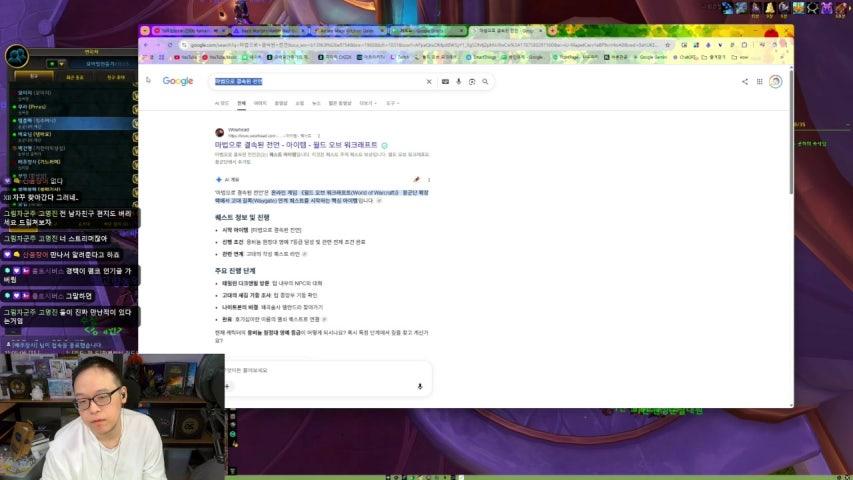
Task: Click the plus icon in AI question box
Action: [x=227, y=386]
